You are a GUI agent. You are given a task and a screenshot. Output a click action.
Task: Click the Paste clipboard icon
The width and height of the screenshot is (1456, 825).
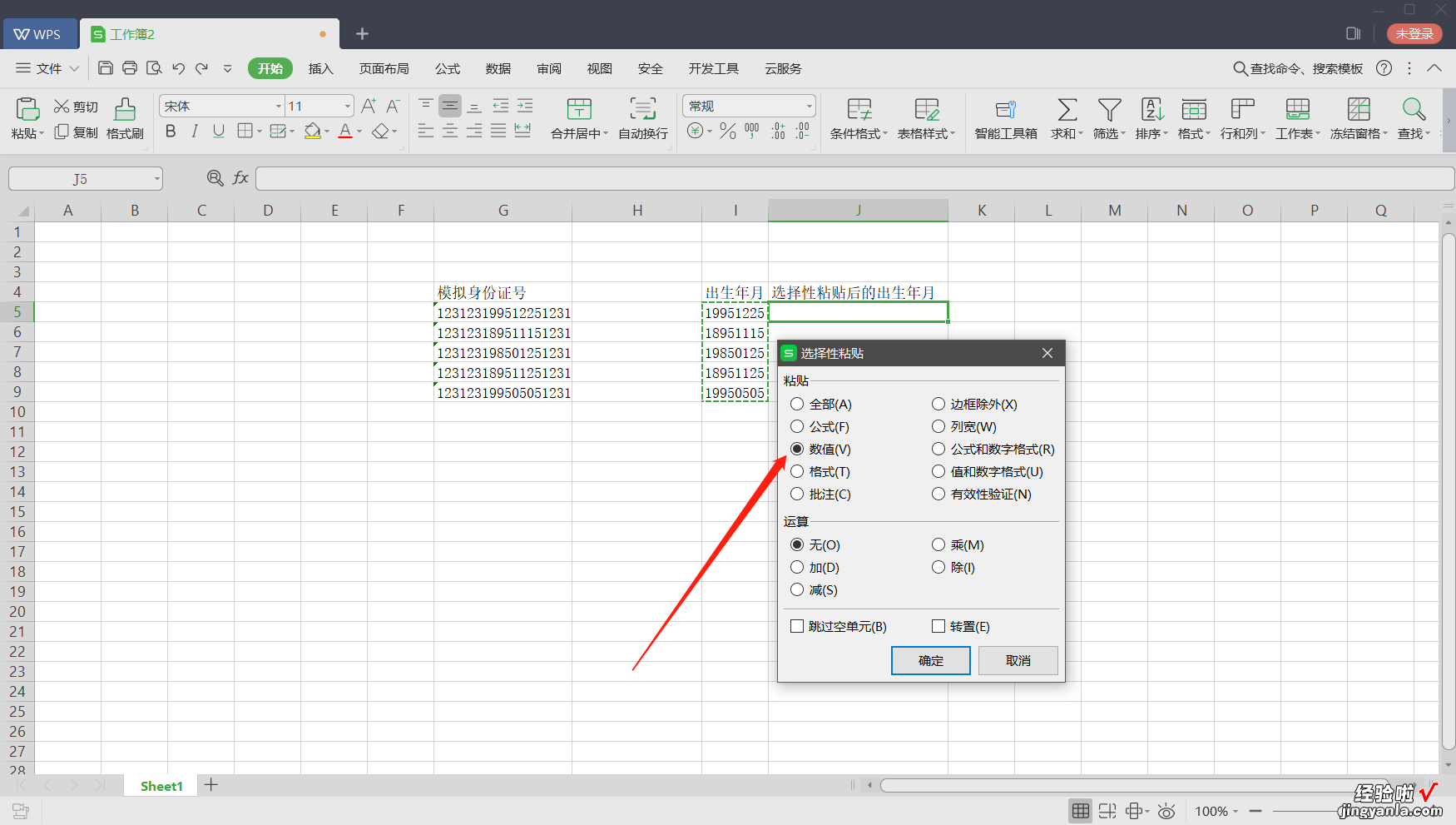coord(27,109)
